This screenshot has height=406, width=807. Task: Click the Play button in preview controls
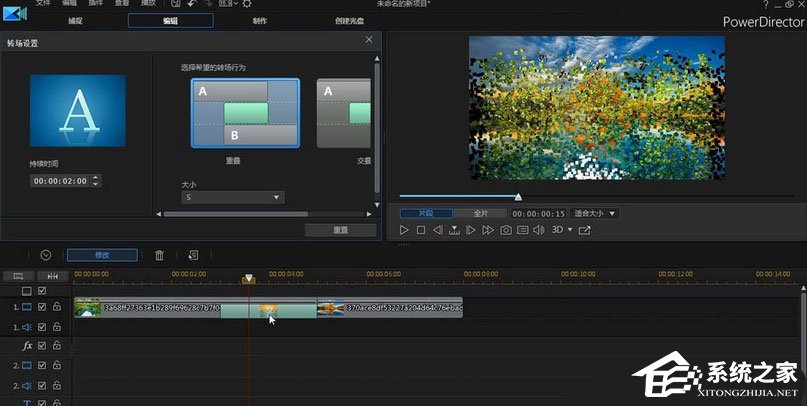pos(404,230)
